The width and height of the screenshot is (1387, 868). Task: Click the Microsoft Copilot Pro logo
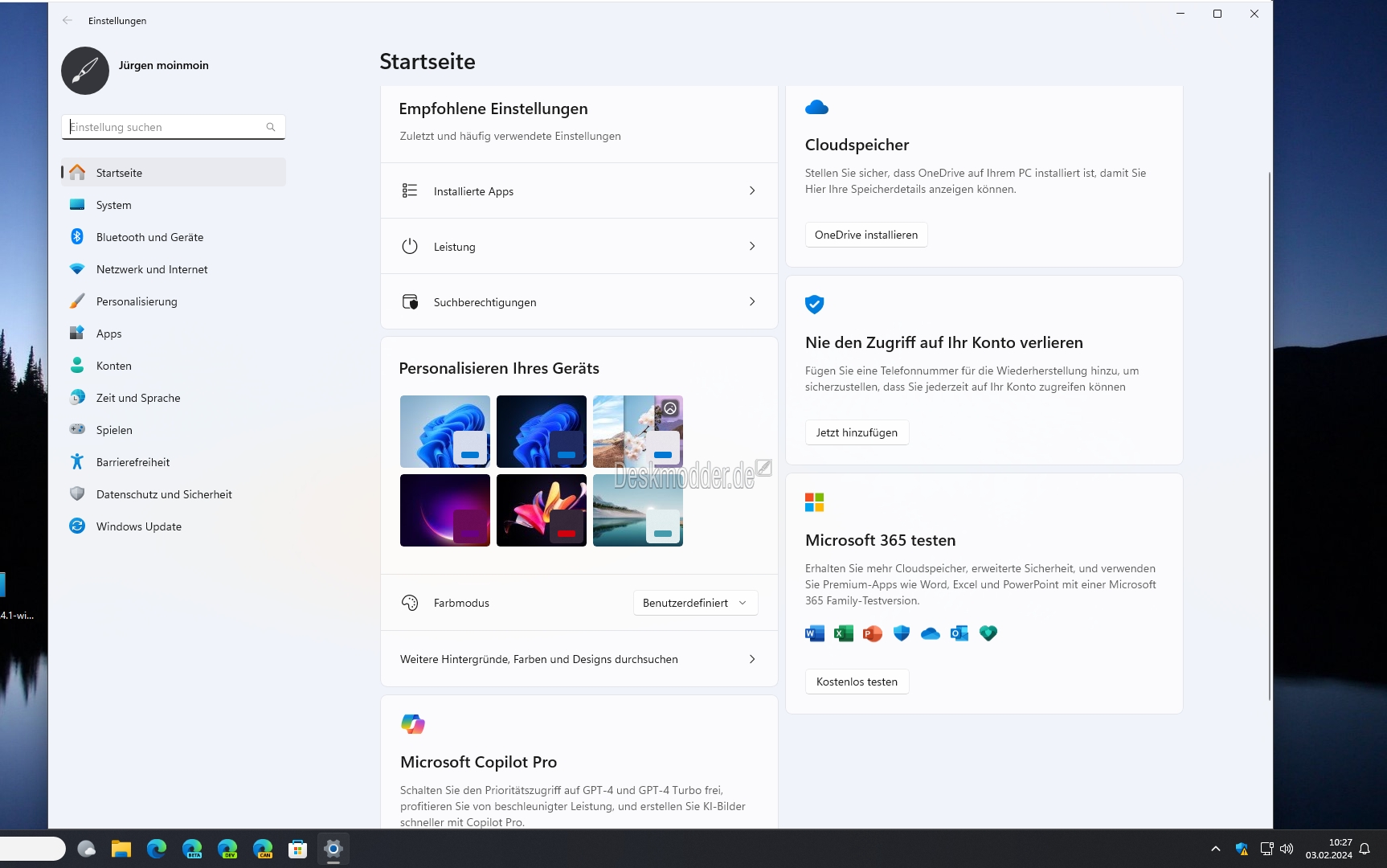[x=413, y=723]
